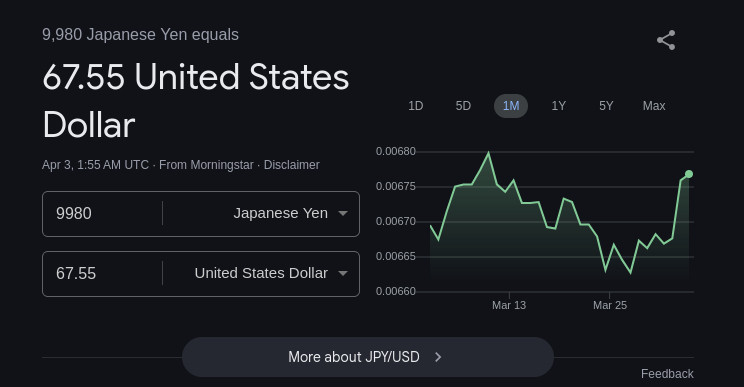Open the Japanese Yen currency dropdown arrow

(x=343, y=213)
